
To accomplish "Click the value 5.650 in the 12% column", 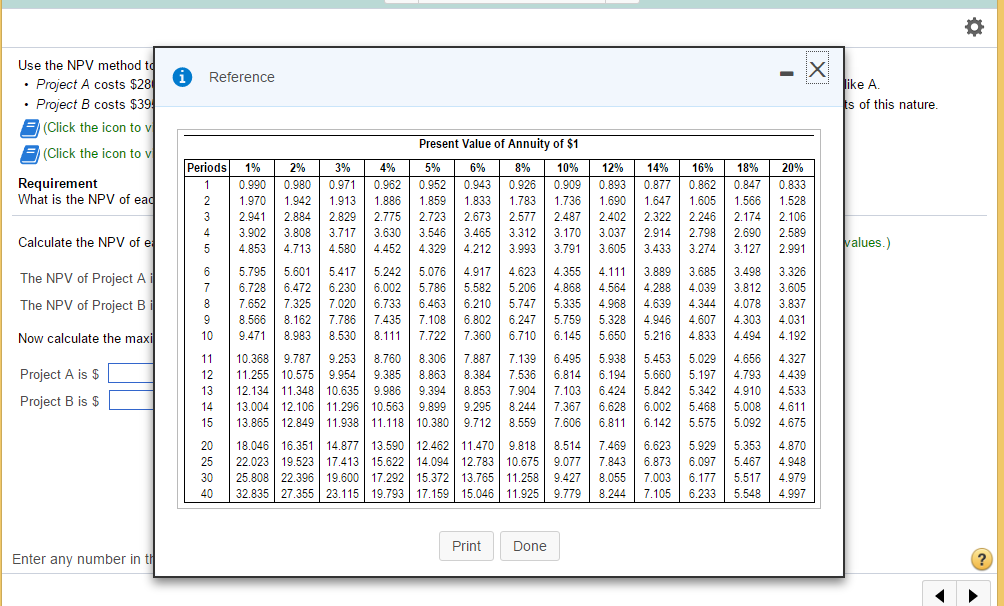I will click(x=612, y=336).
